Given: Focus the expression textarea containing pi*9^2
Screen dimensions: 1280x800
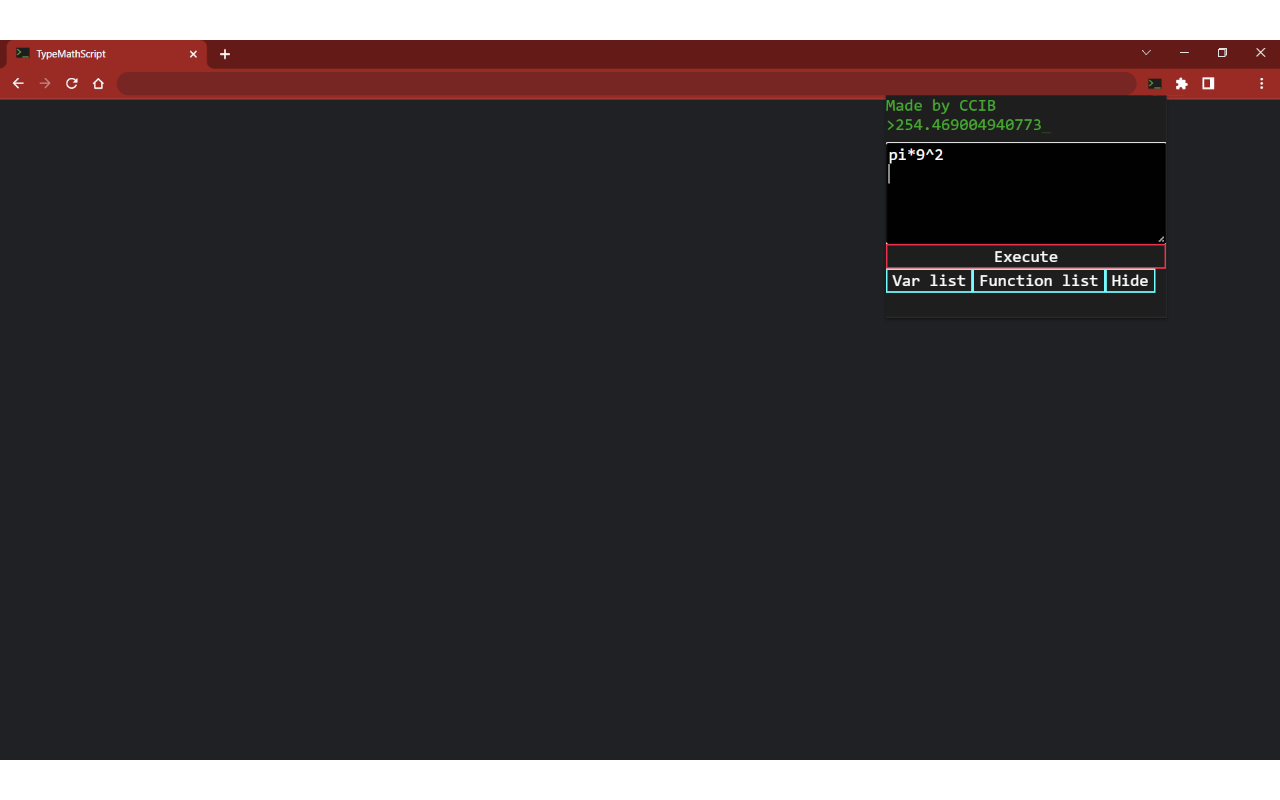Looking at the screenshot, I should (x=1026, y=193).
